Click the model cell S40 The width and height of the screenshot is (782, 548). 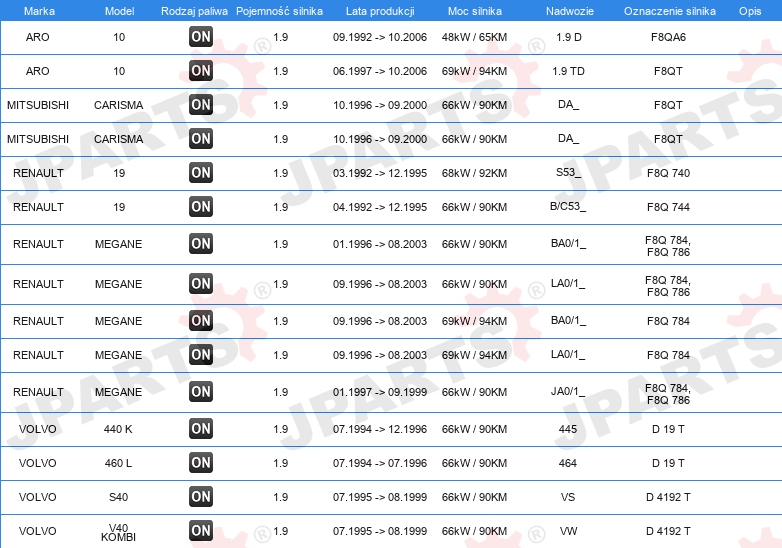coord(118,497)
